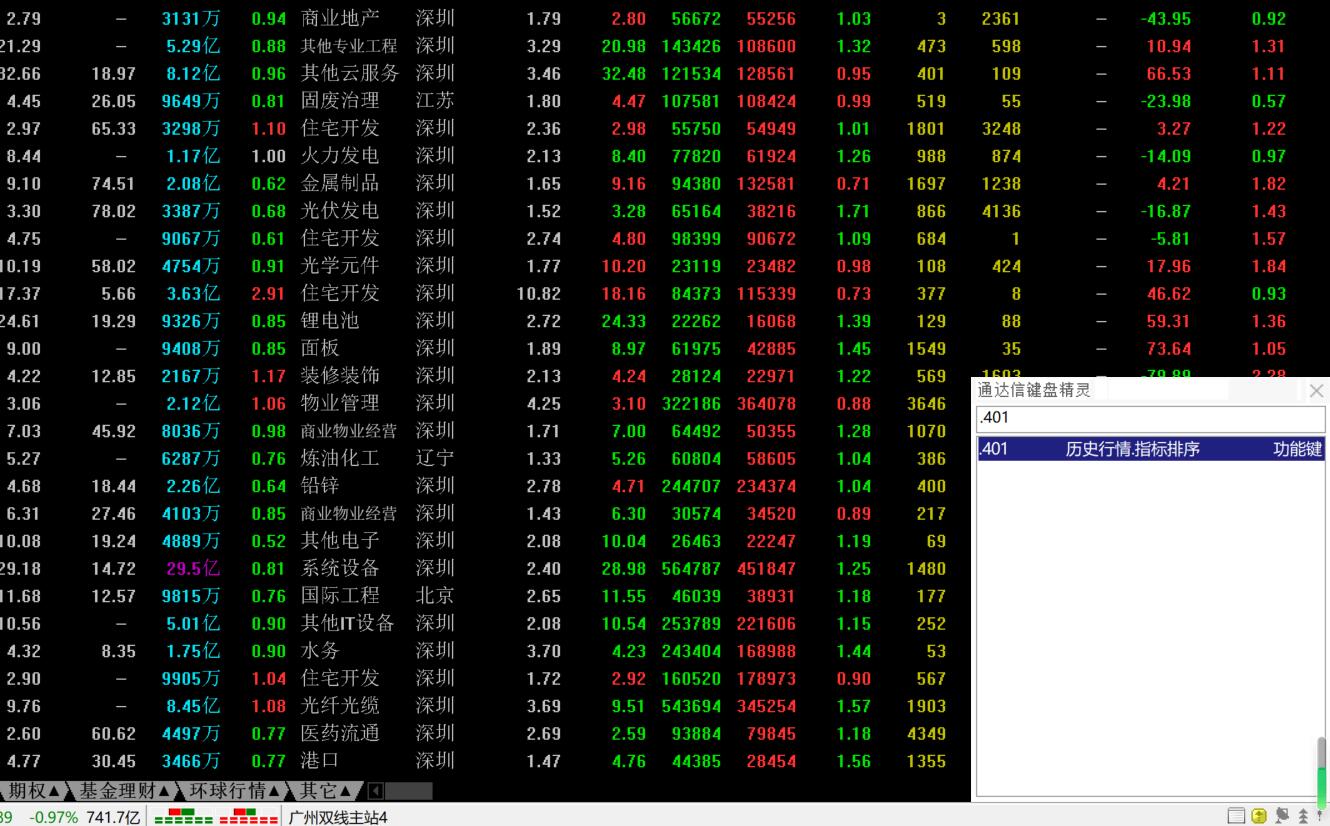Click the 广州双线主站4 server status text

338,816
